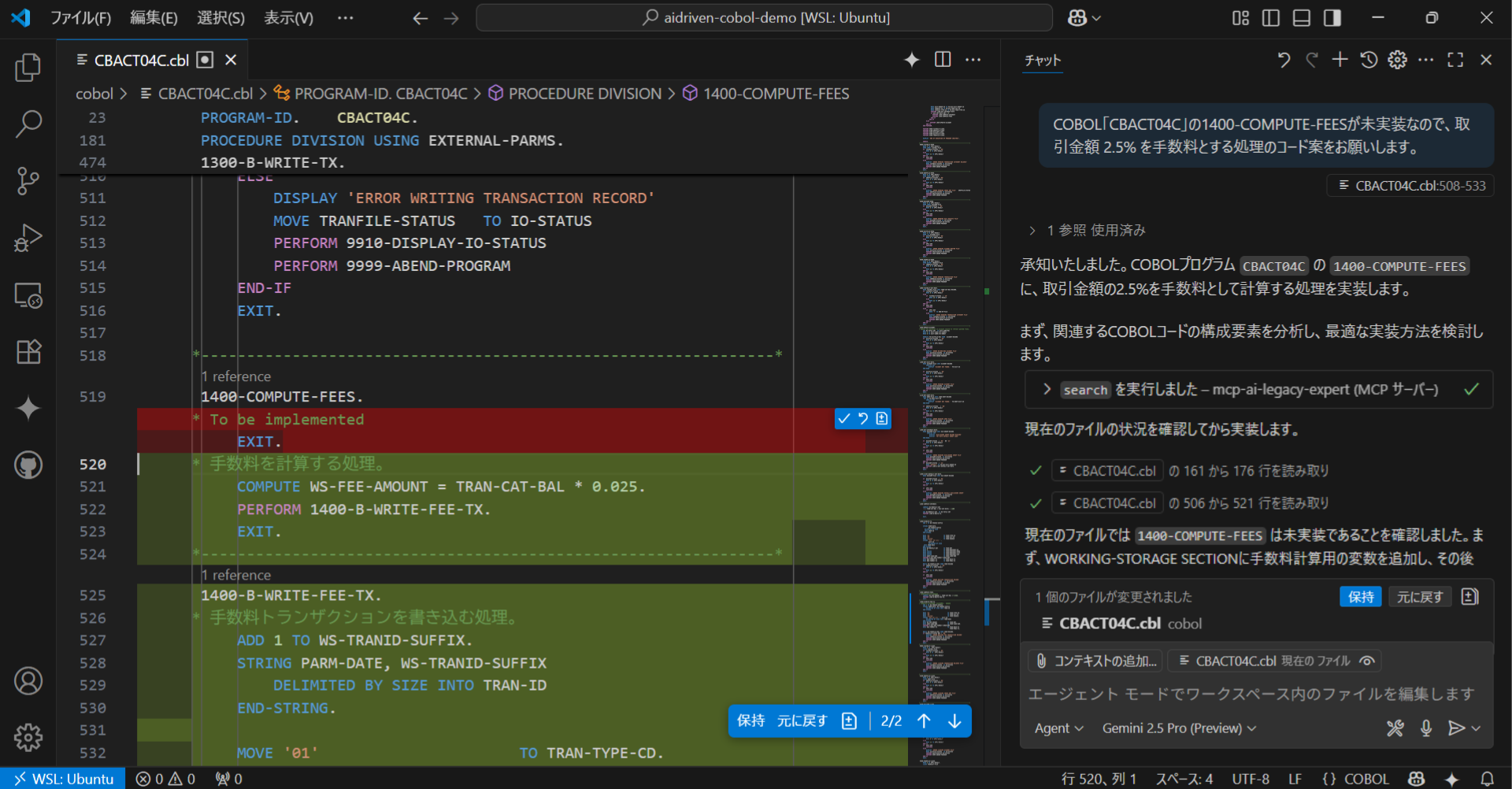Open Copilot menu in title bar
The image size is (1512, 789).
[x=1084, y=18]
